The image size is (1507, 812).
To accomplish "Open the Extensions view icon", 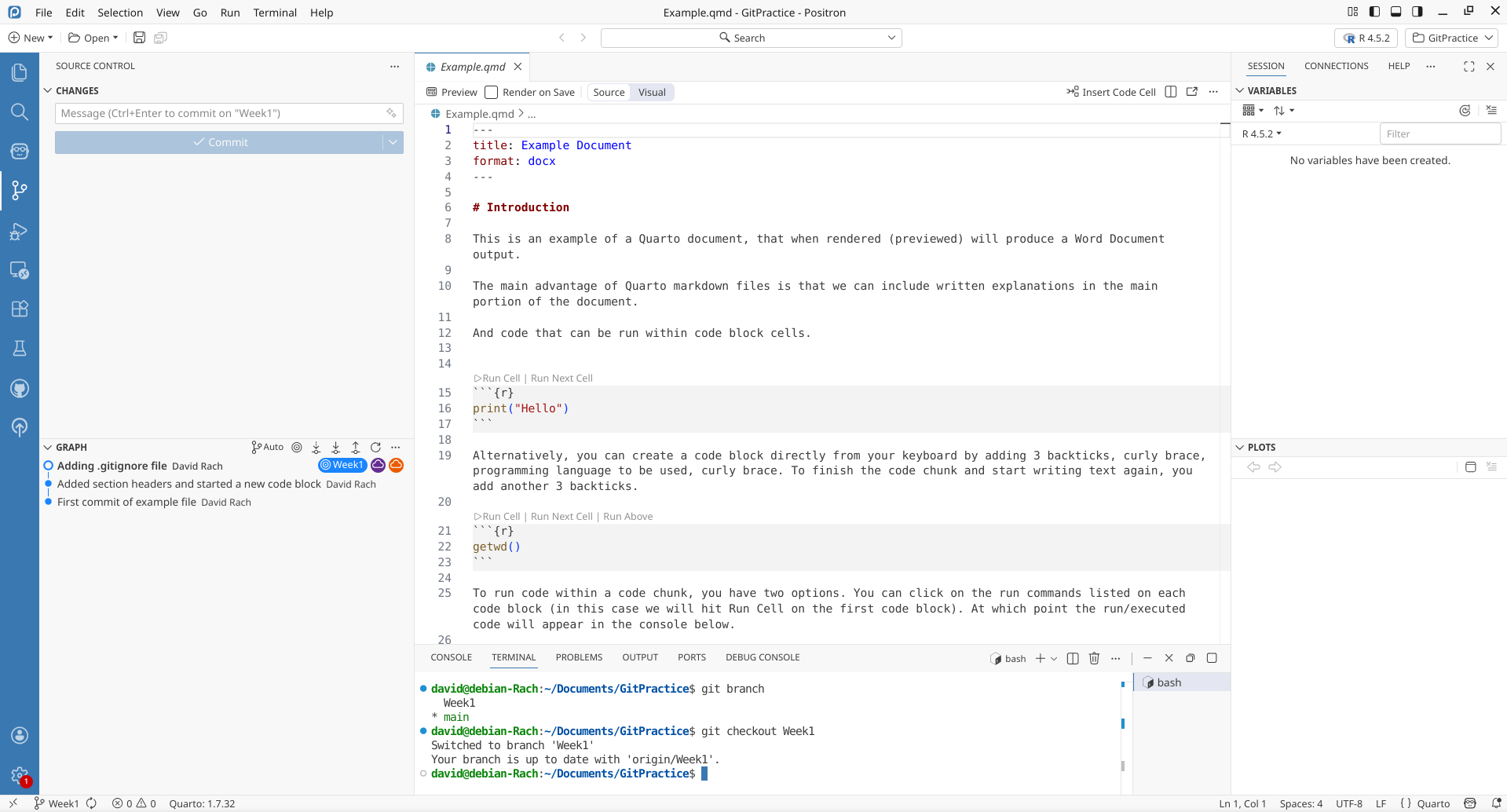I will pos(20,309).
